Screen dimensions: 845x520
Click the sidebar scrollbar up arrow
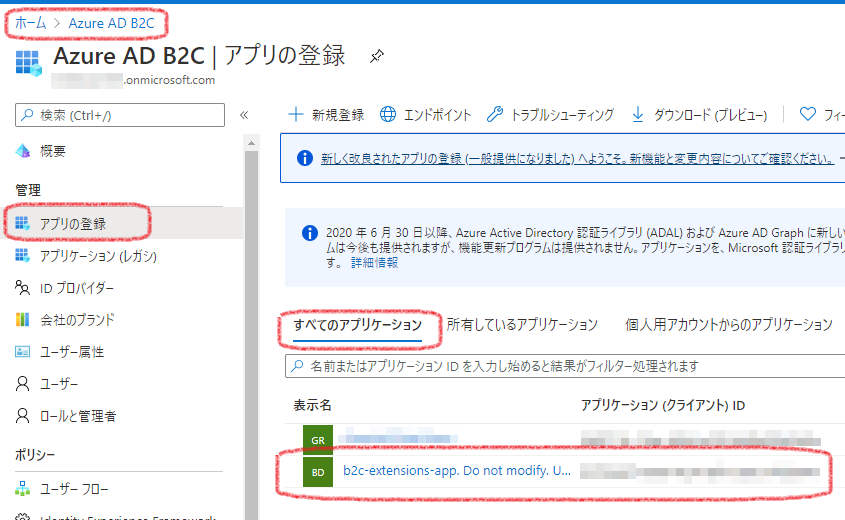(x=251, y=143)
